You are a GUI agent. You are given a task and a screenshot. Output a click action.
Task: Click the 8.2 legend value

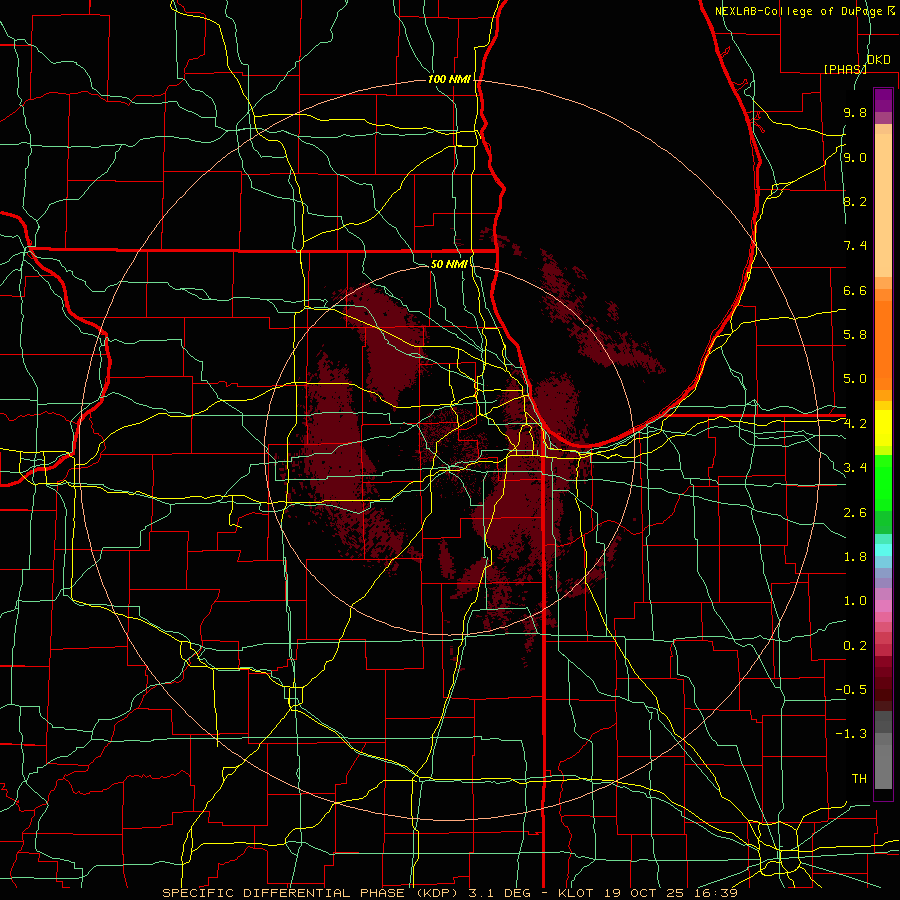pyautogui.click(x=855, y=201)
